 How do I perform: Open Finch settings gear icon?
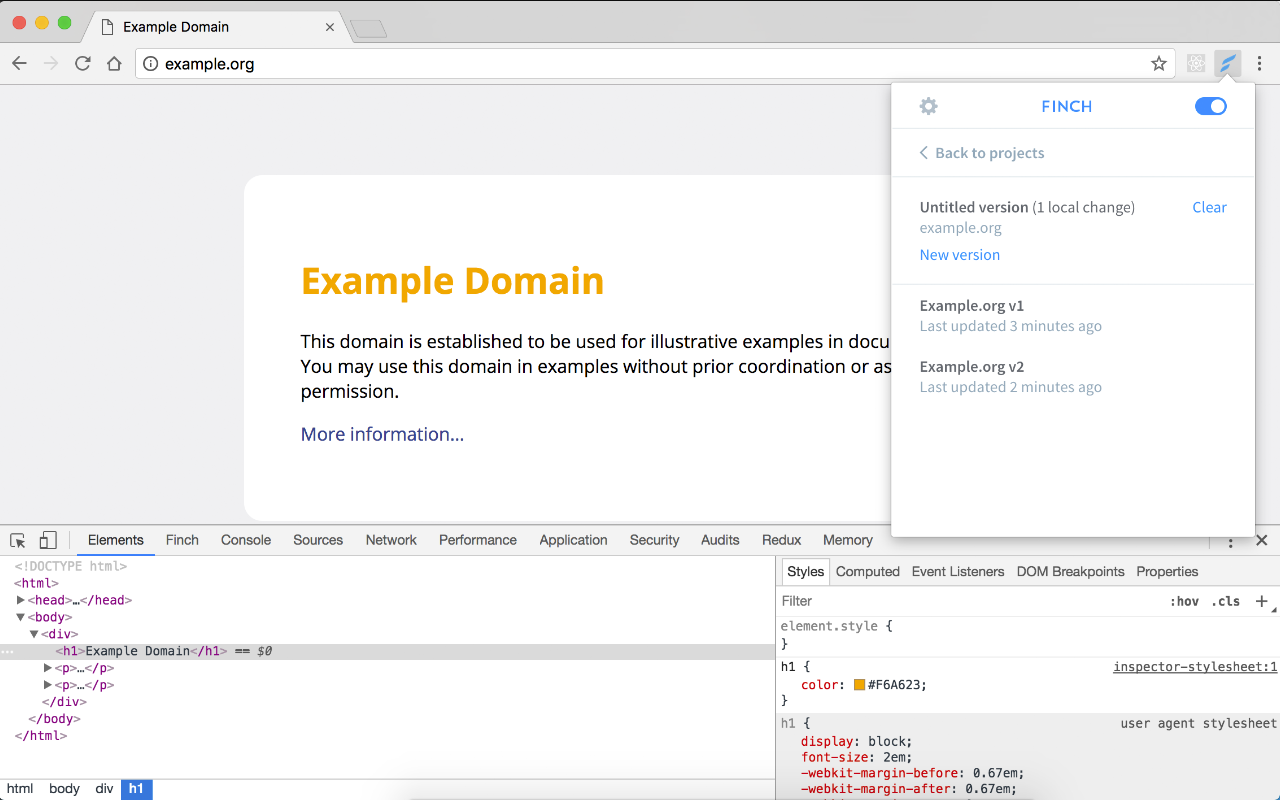point(928,106)
